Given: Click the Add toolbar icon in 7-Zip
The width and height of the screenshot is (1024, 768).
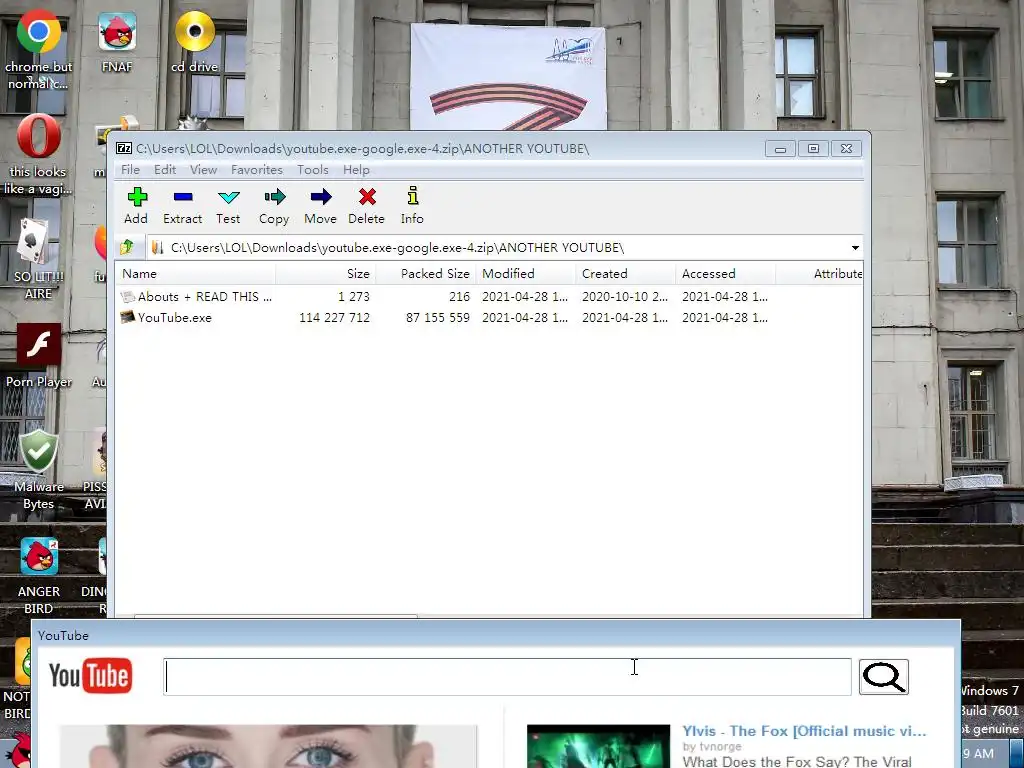Looking at the screenshot, I should click(136, 197).
